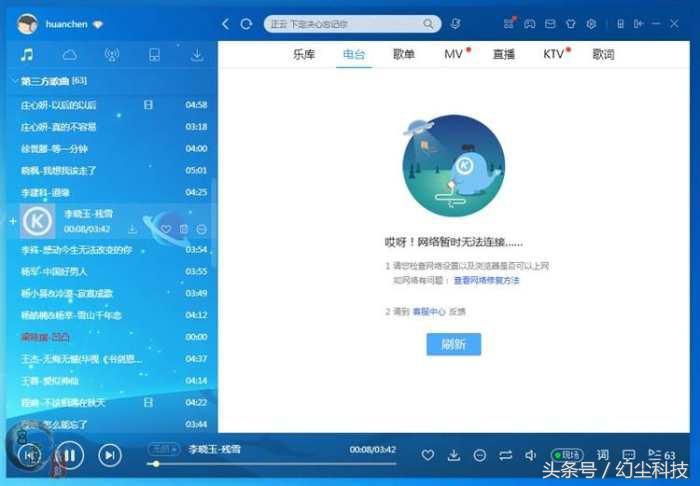Delete the playing song via trash icon
The height and width of the screenshot is (486, 700).
click(x=183, y=229)
